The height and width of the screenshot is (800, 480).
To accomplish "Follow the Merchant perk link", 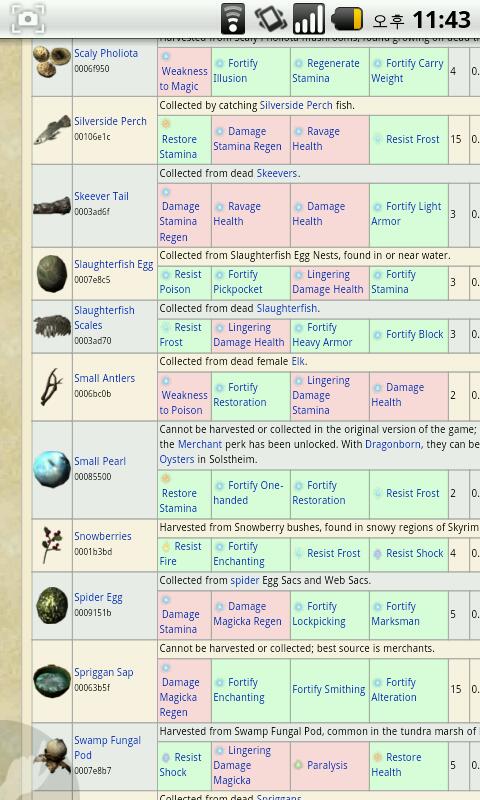I will tap(199, 444).
